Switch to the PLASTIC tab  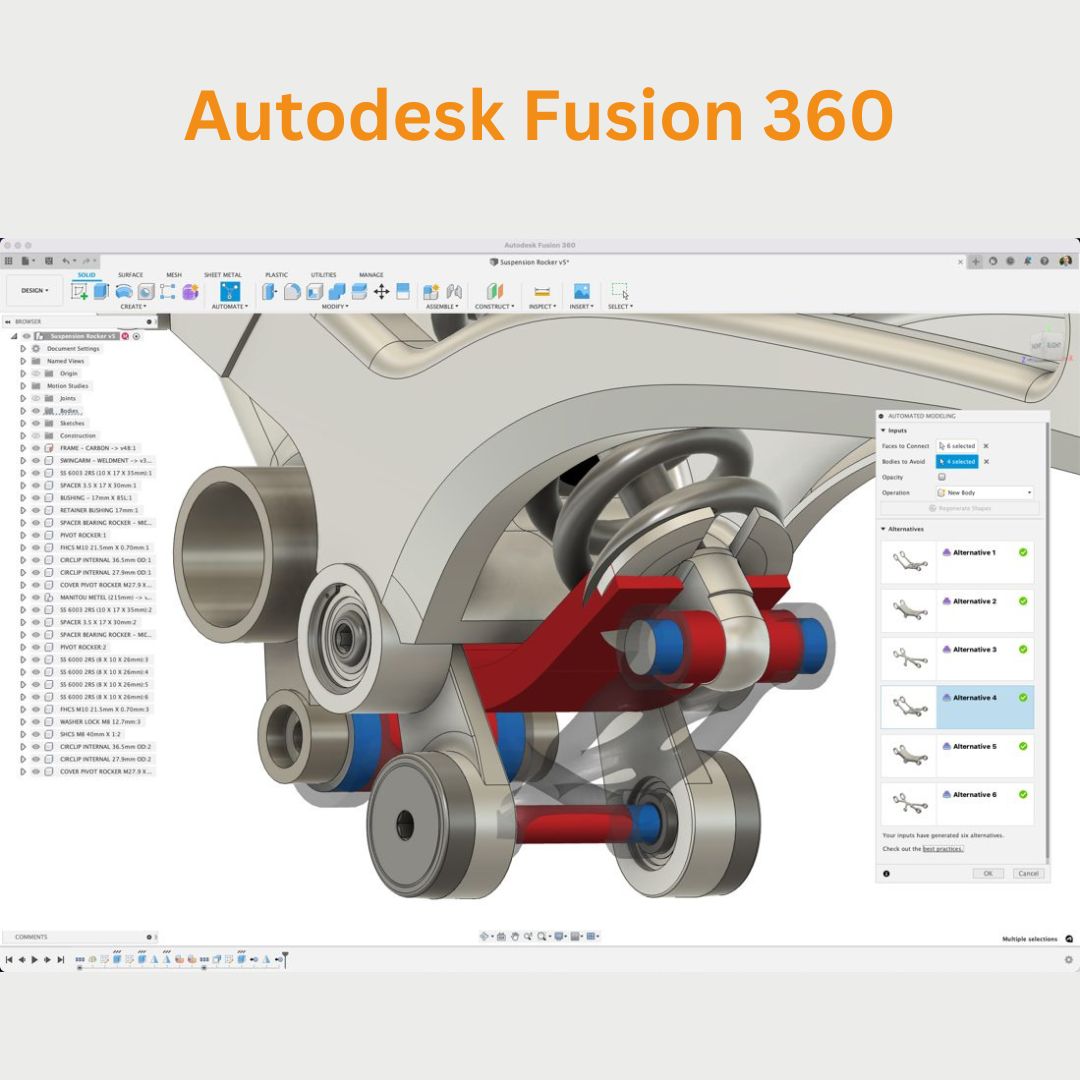click(276, 275)
